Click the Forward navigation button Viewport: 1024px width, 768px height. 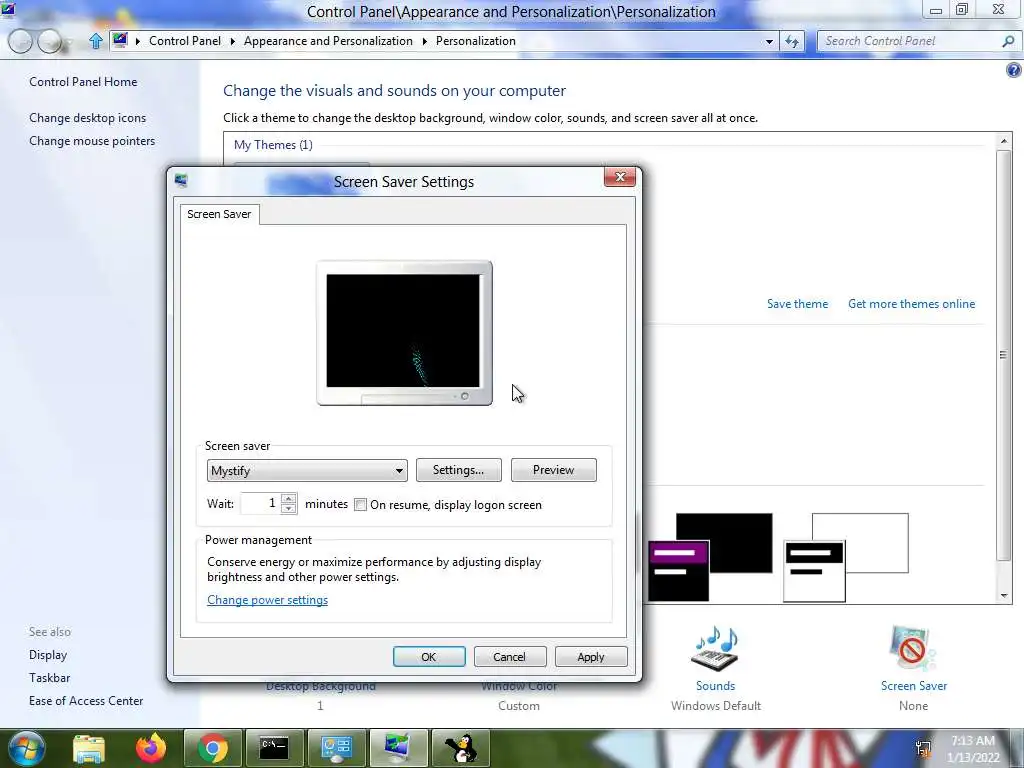(x=50, y=42)
